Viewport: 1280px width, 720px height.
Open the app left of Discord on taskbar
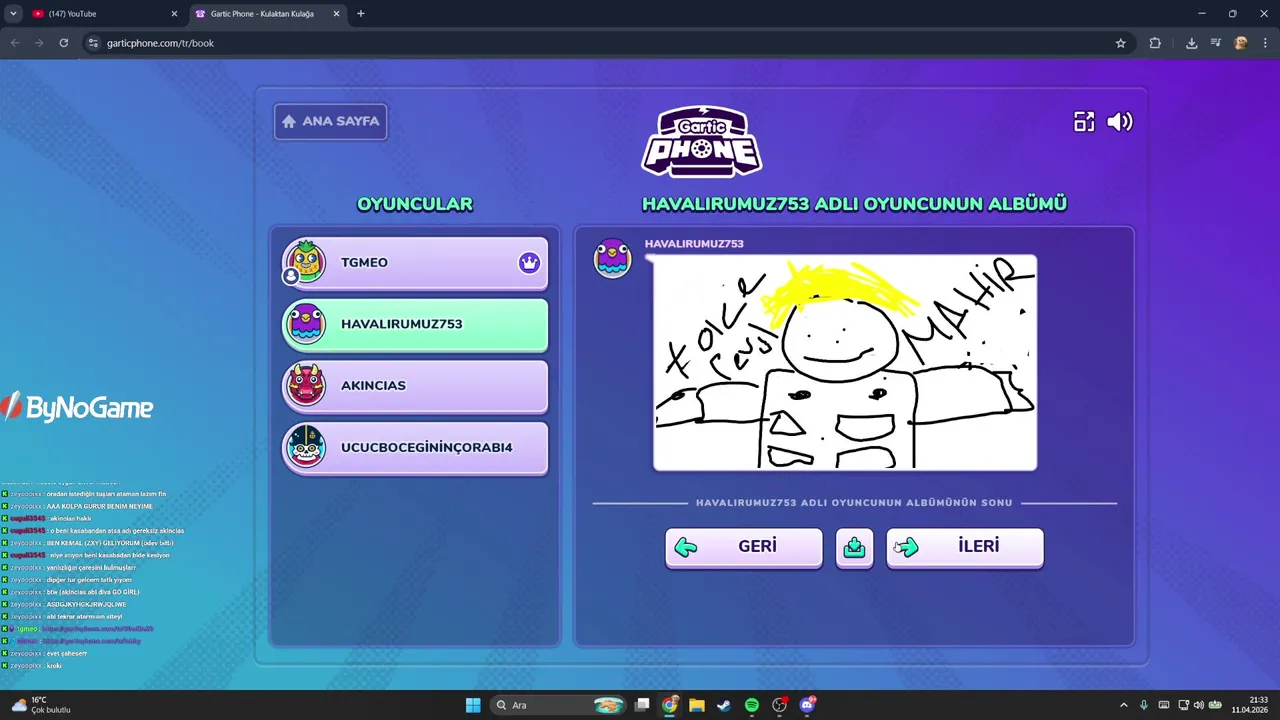[x=779, y=705]
